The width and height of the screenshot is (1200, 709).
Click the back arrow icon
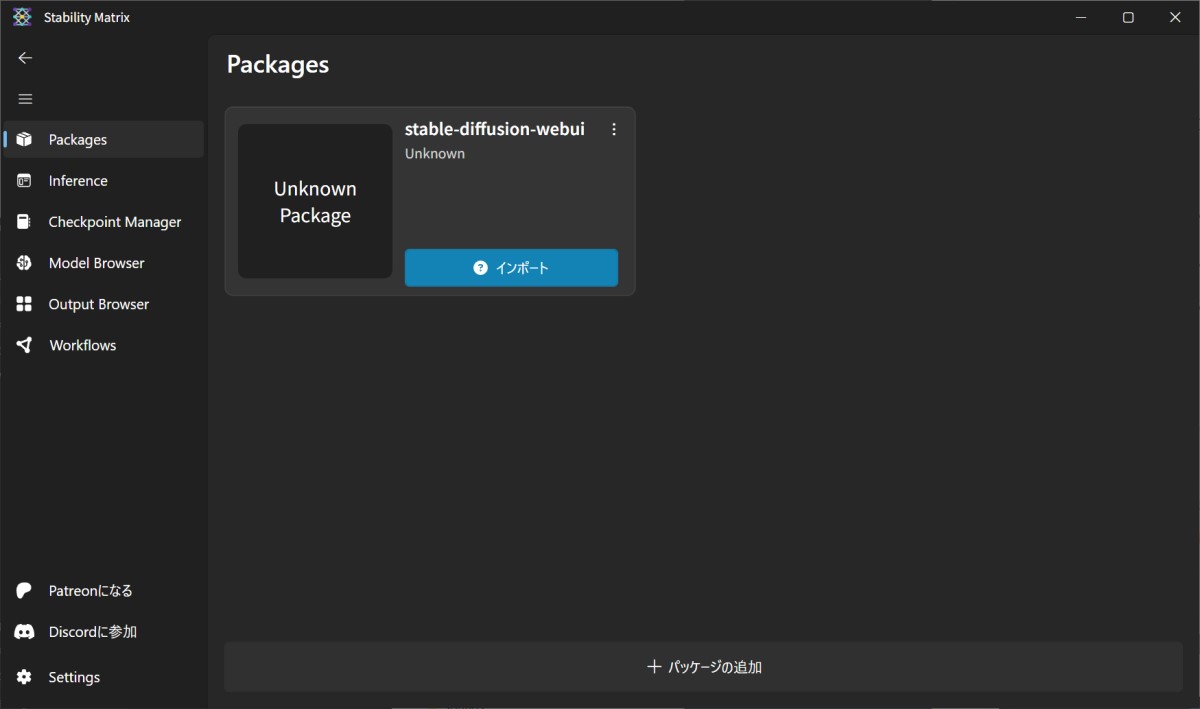click(x=25, y=58)
